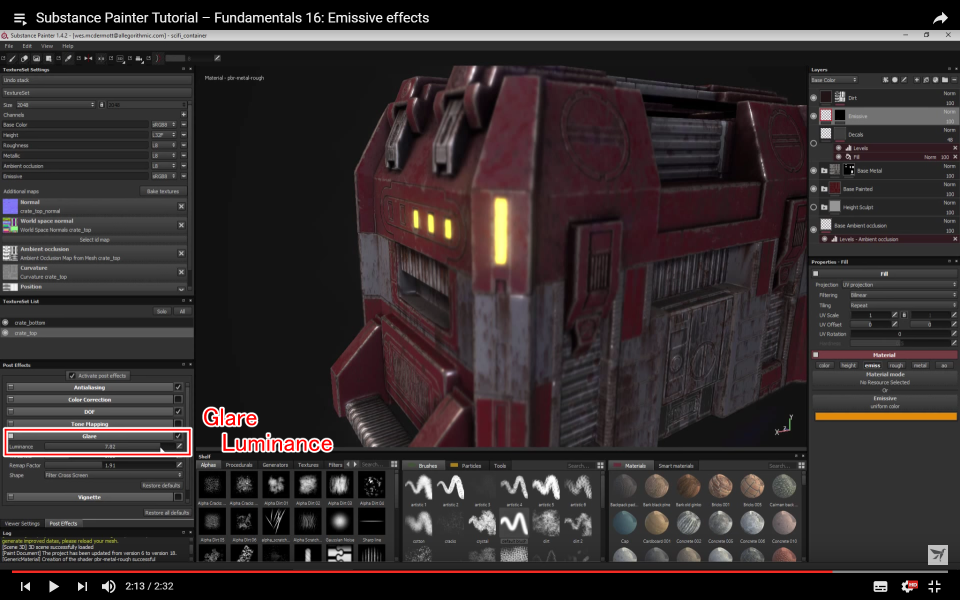Adjust the Glare Luminance slider

[x=109, y=446]
